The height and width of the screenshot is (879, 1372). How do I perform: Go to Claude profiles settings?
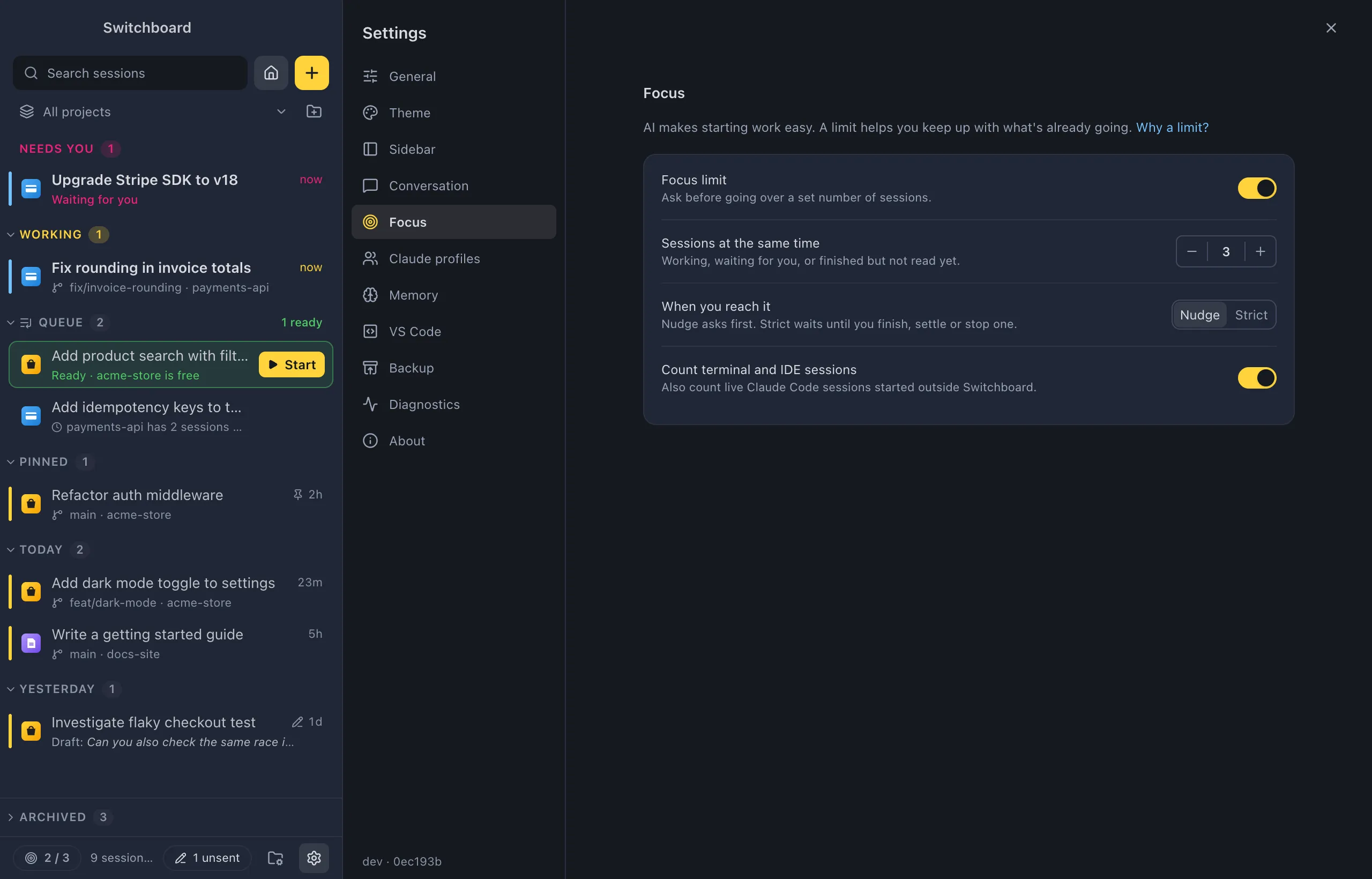click(454, 258)
